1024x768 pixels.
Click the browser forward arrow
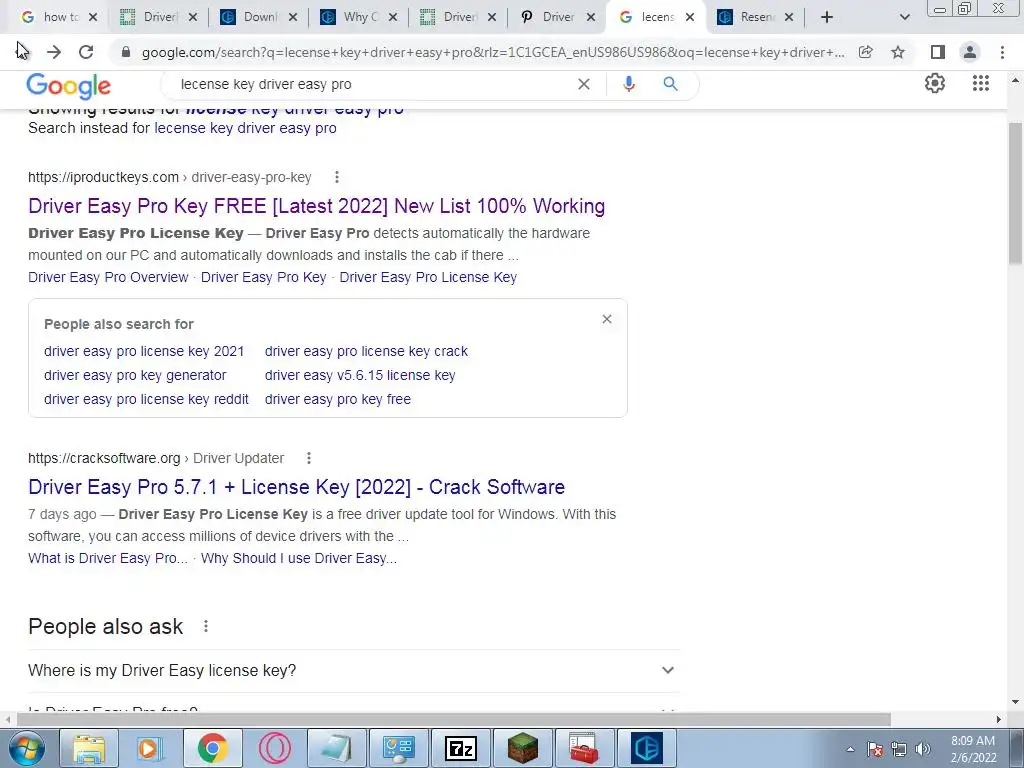(54, 52)
